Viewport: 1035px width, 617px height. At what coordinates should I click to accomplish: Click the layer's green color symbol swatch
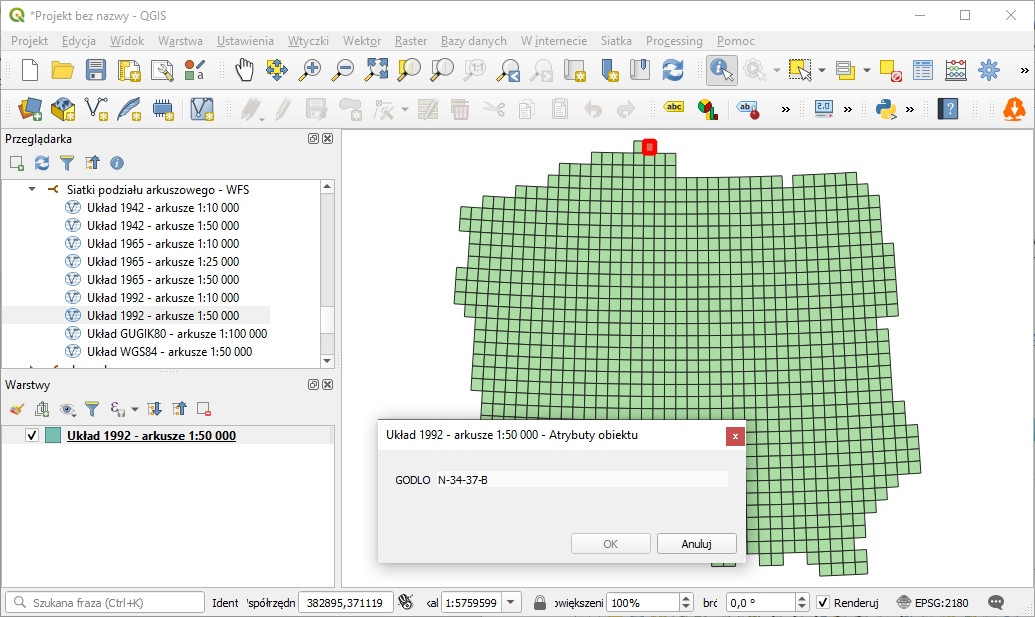[53, 436]
